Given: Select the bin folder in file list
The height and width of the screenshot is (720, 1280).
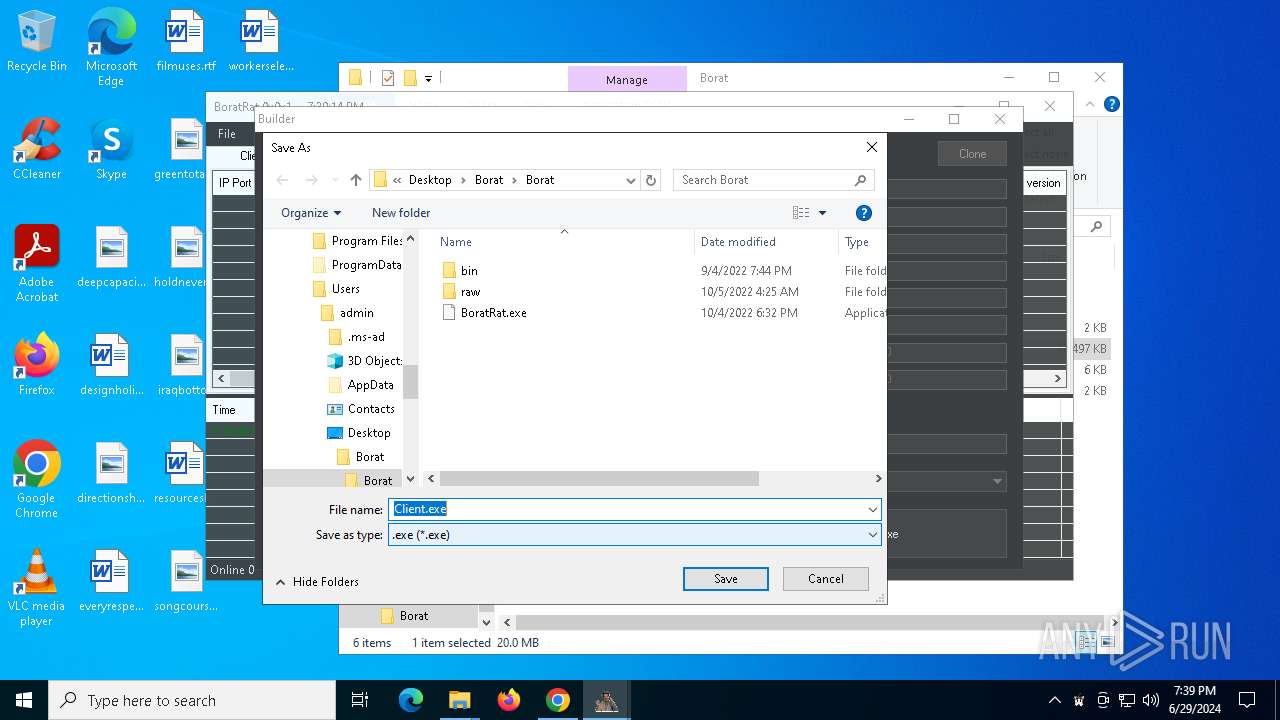Looking at the screenshot, I should [x=469, y=271].
